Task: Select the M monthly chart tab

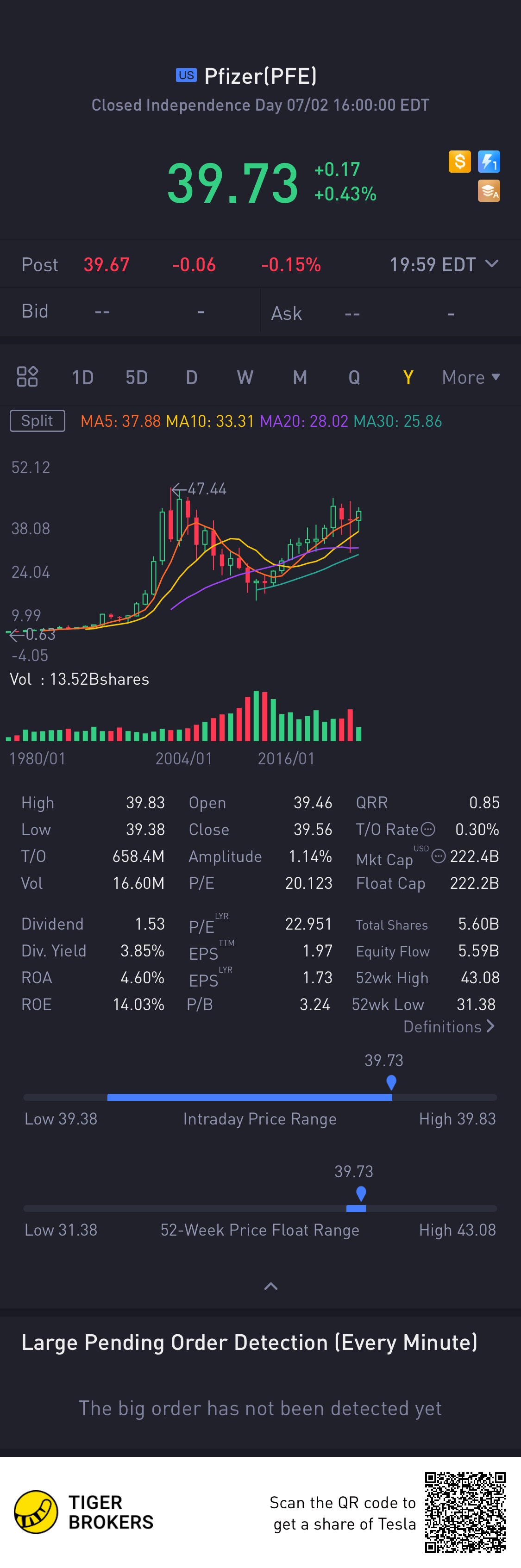Action: 300,377
